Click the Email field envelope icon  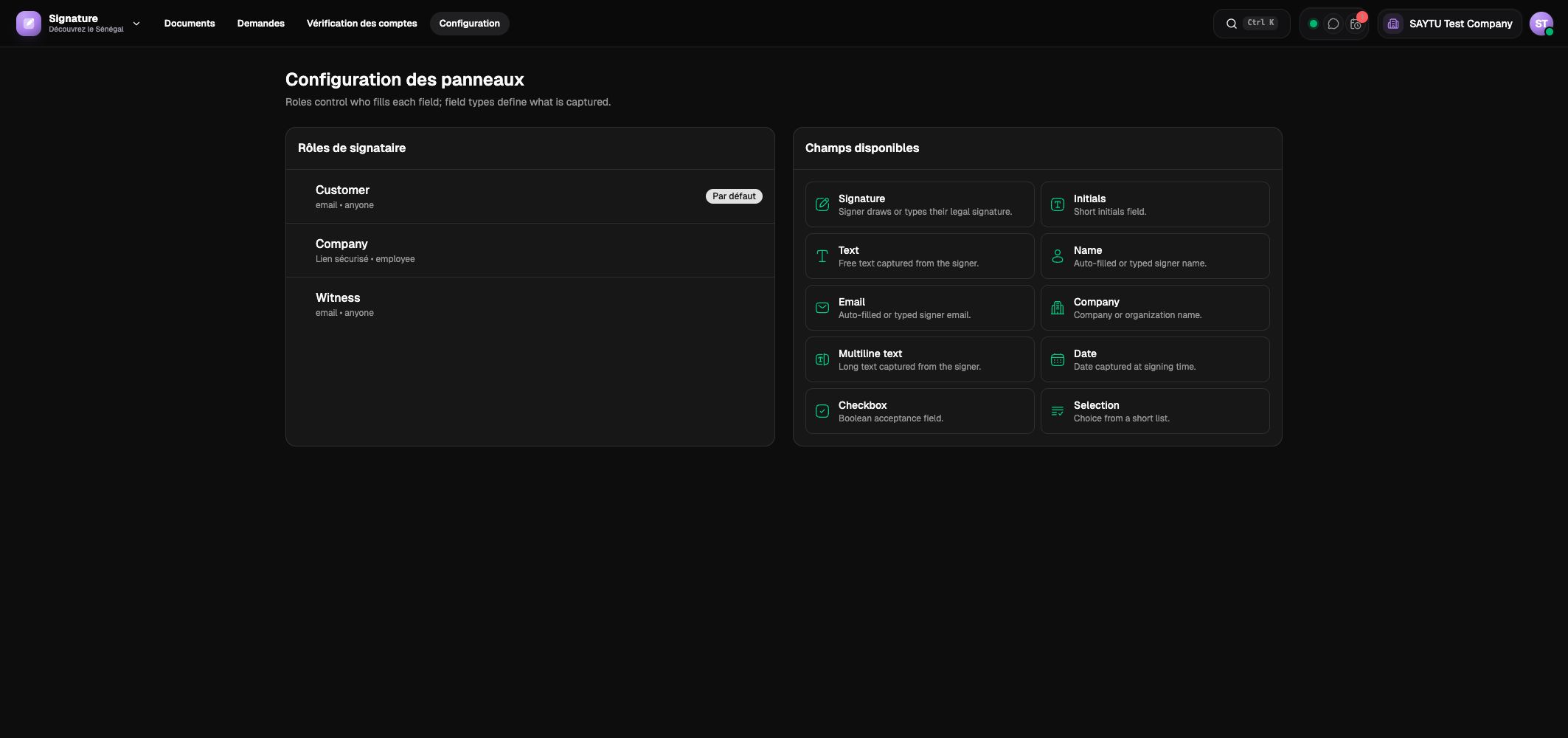[x=822, y=308]
